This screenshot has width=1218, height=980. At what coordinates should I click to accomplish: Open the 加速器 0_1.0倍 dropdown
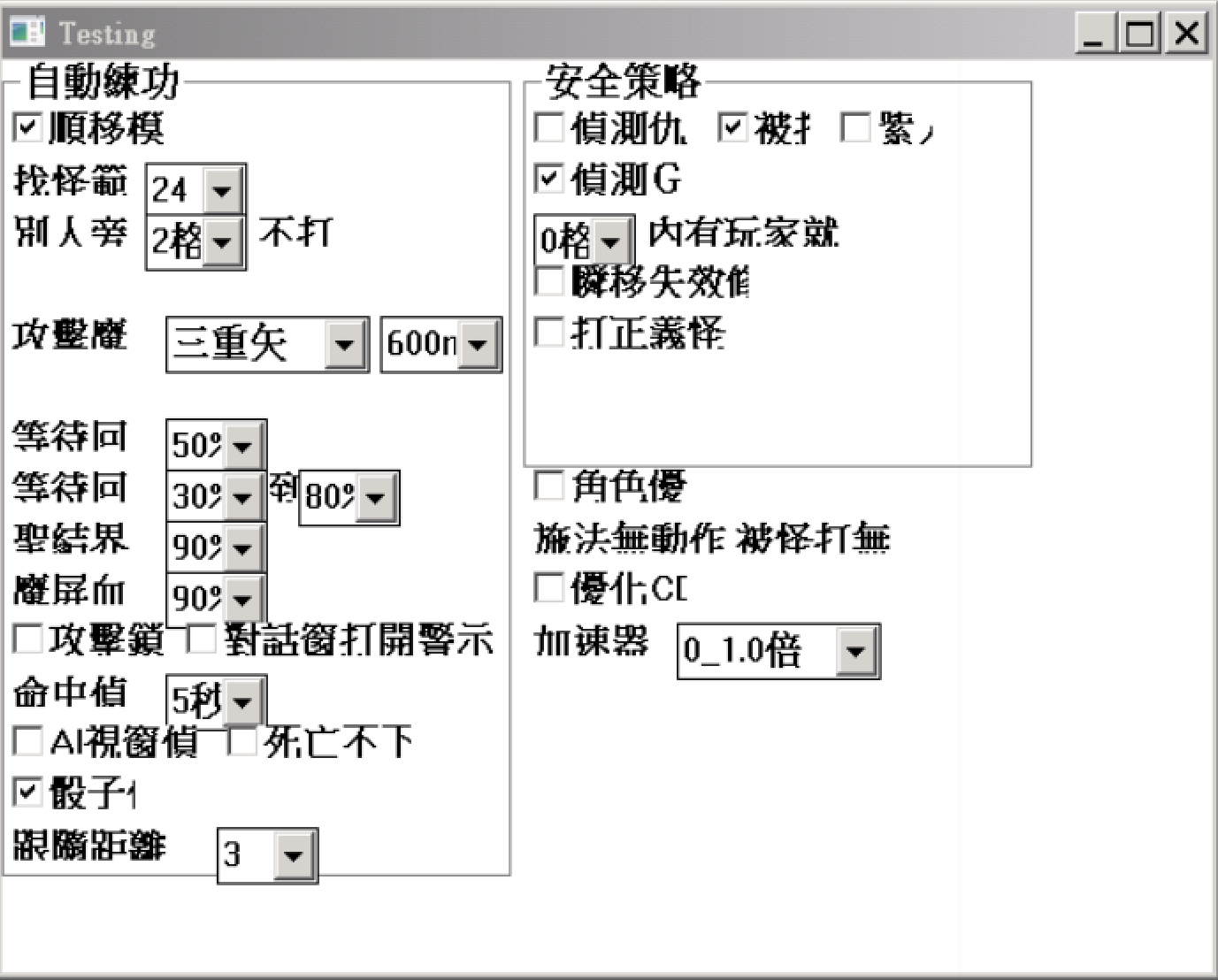coord(855,652)
